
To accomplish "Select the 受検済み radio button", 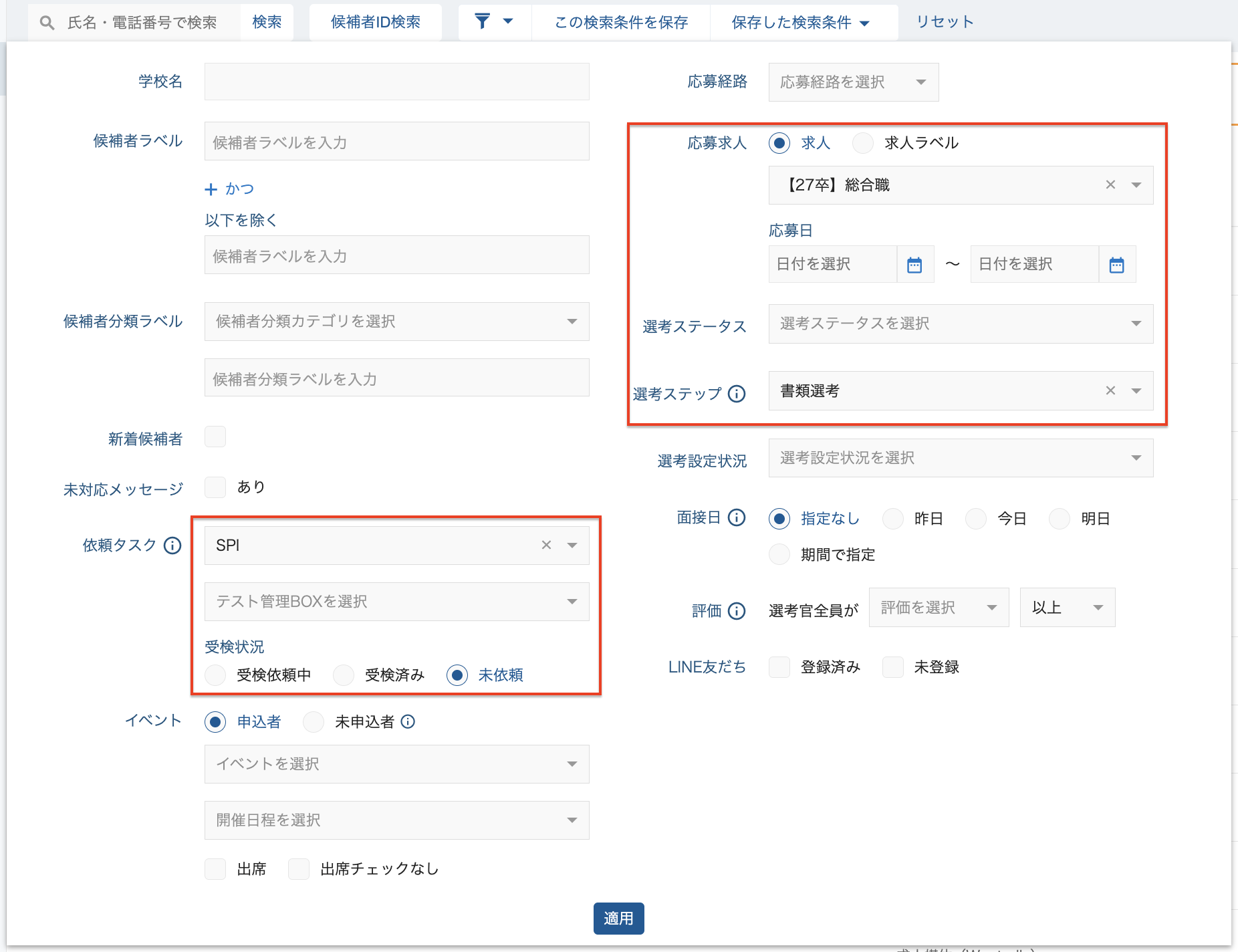I will point(344,675).
